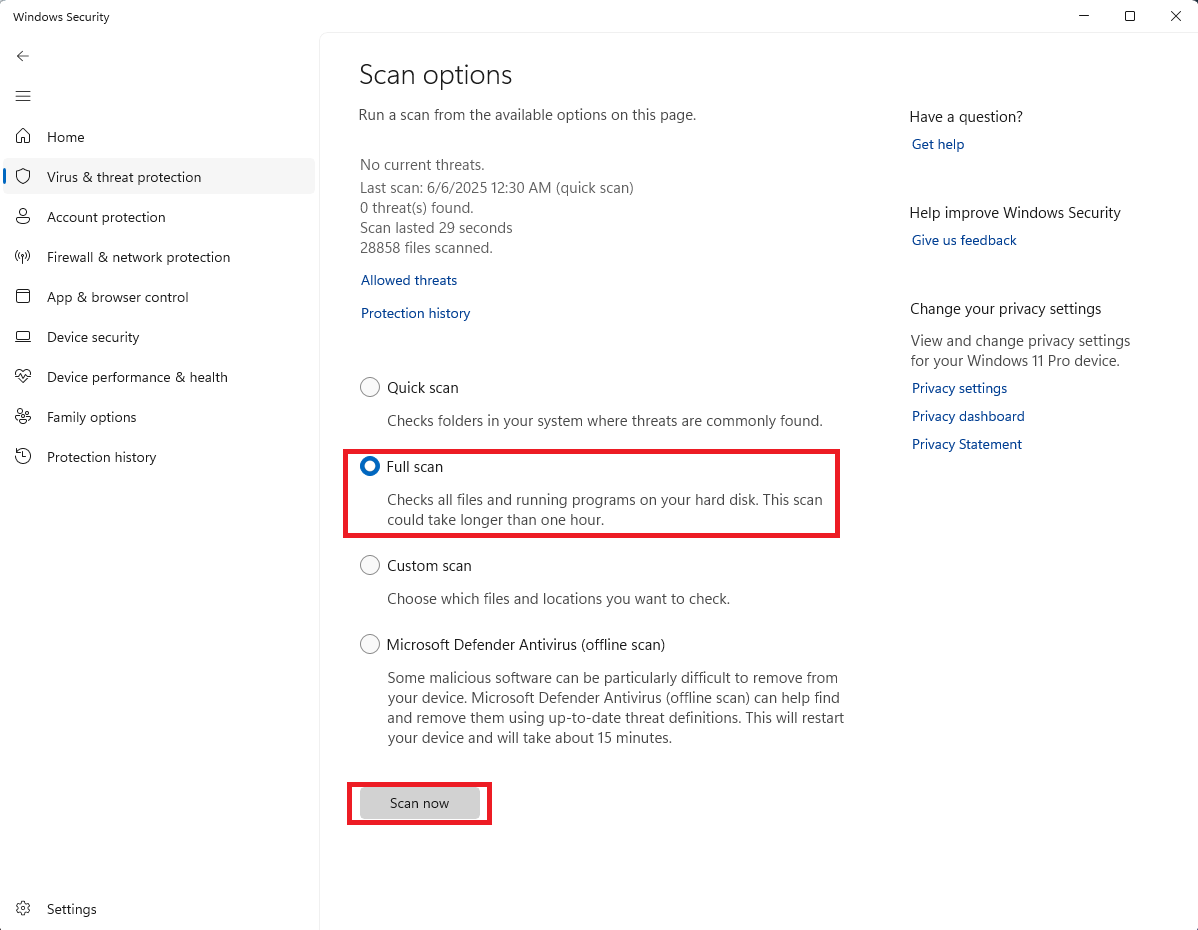Open the Allowed threats link
1198x930 pixels.
tap(409, 280)
